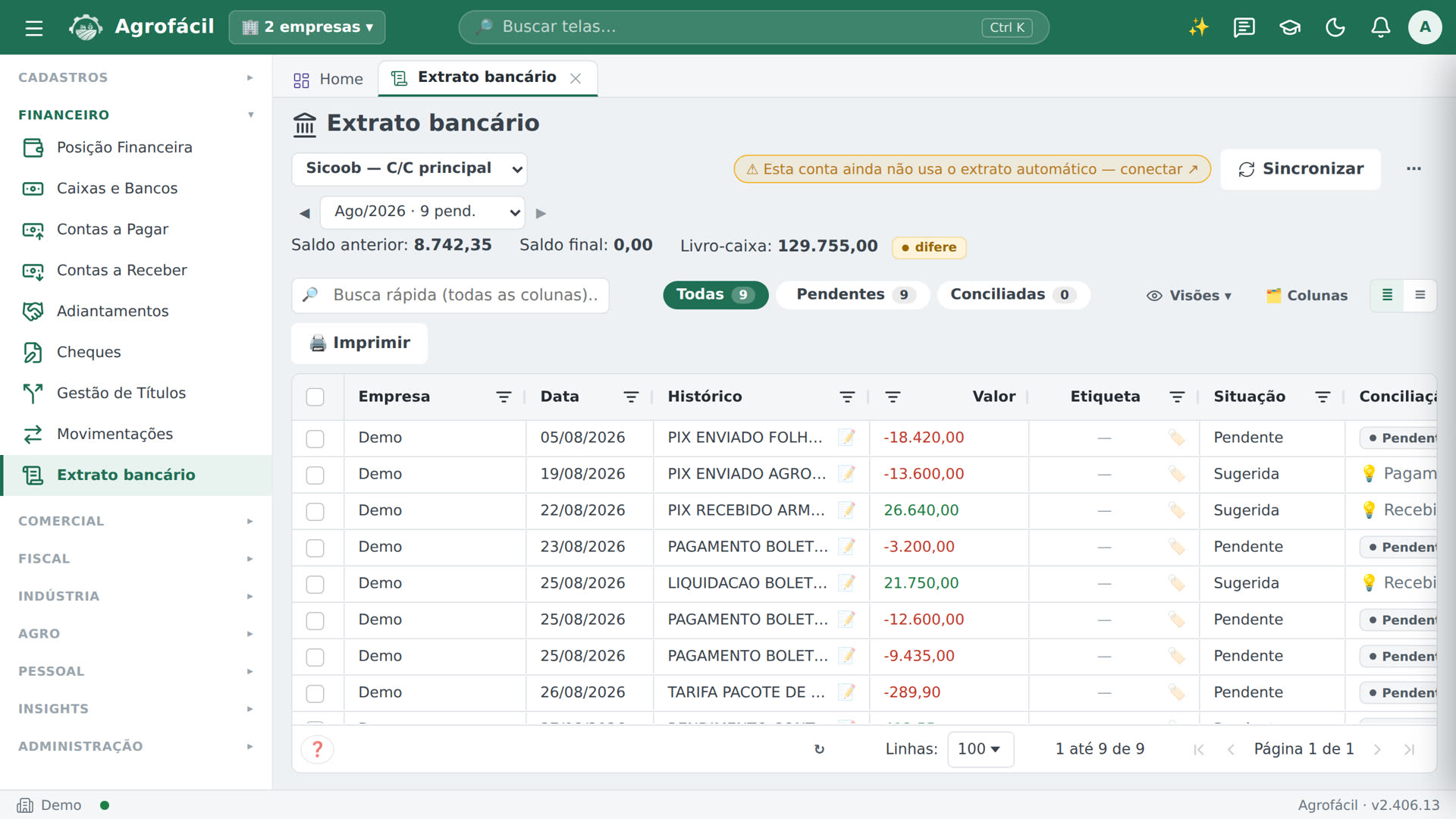Open Pagam suggestion on 19/08/2026 row
The image size is (1456, 819).
1399,474
